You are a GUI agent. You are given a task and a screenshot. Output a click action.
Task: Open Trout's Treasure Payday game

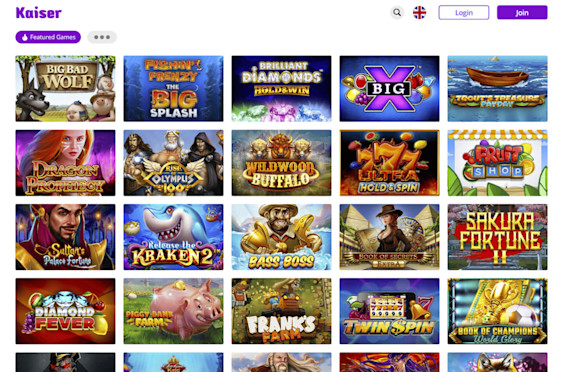(x=498, y=88)
